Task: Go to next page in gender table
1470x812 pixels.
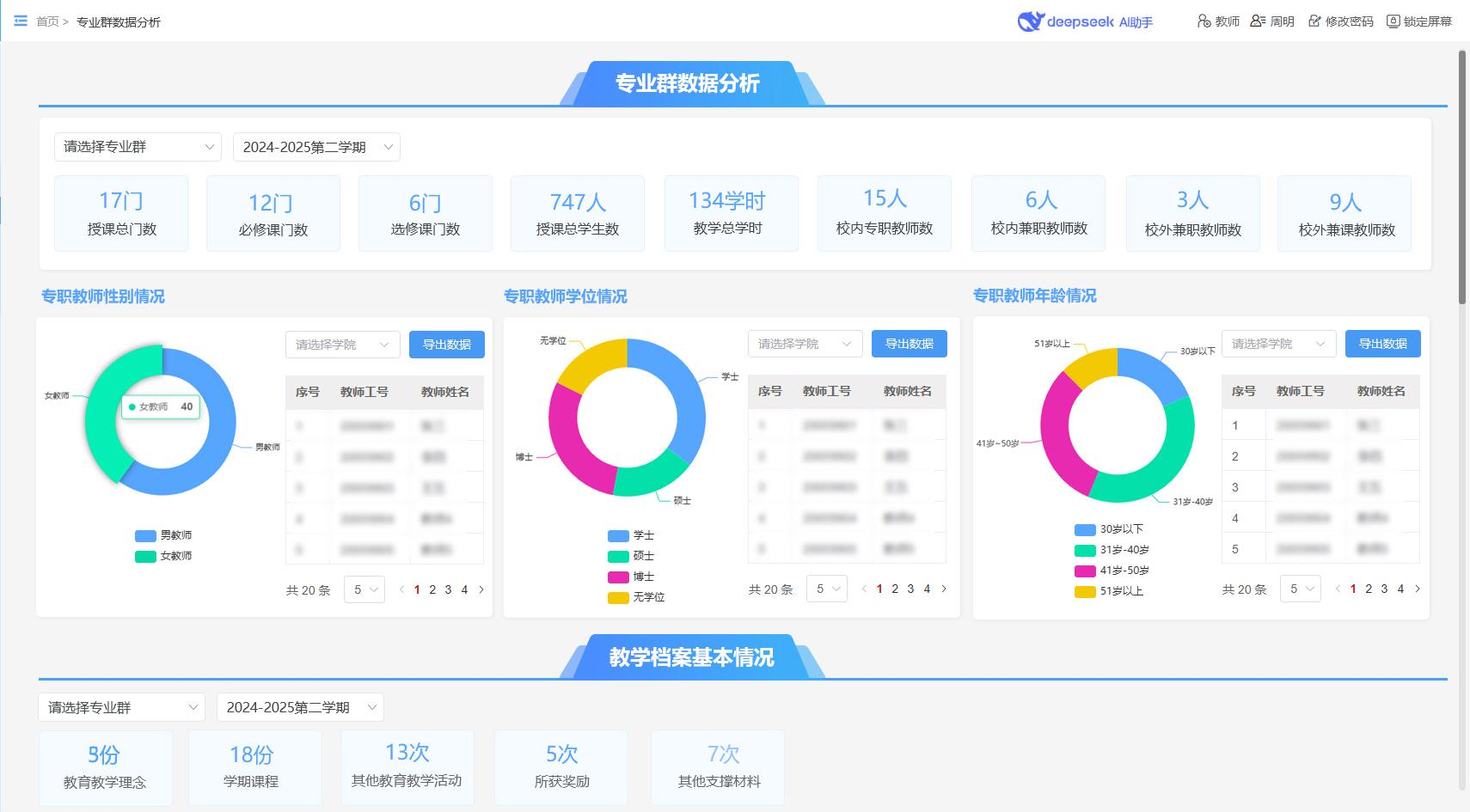Action: click(x=481, y=589)
